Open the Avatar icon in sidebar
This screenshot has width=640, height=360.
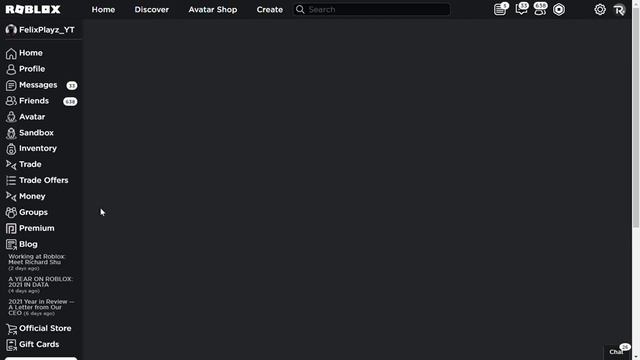click(11, 117)
